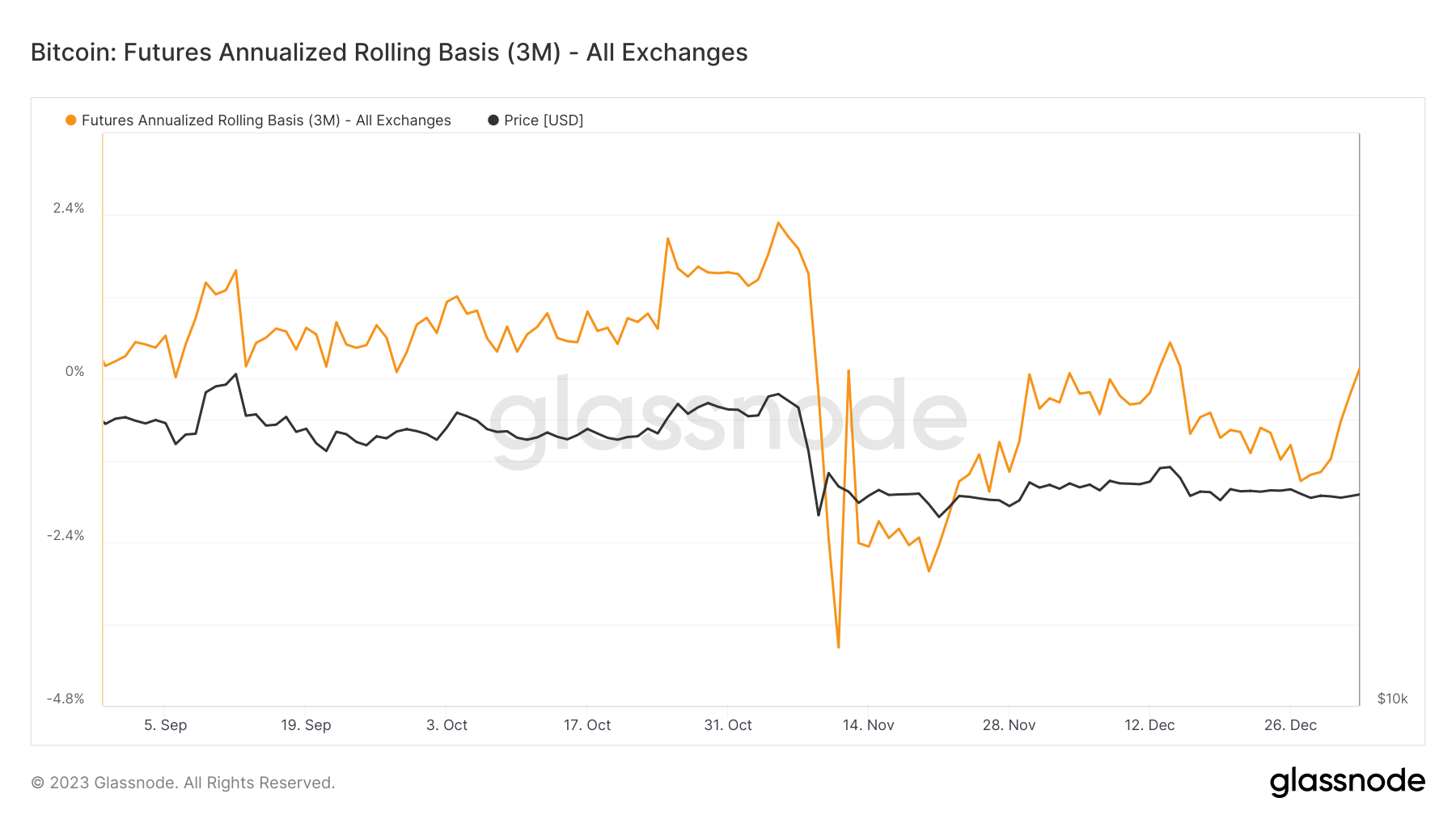Click the $10k right axis label
Image resolution: width=1456 pixels, height=819 pixels.
click(x=1392, y=699)
